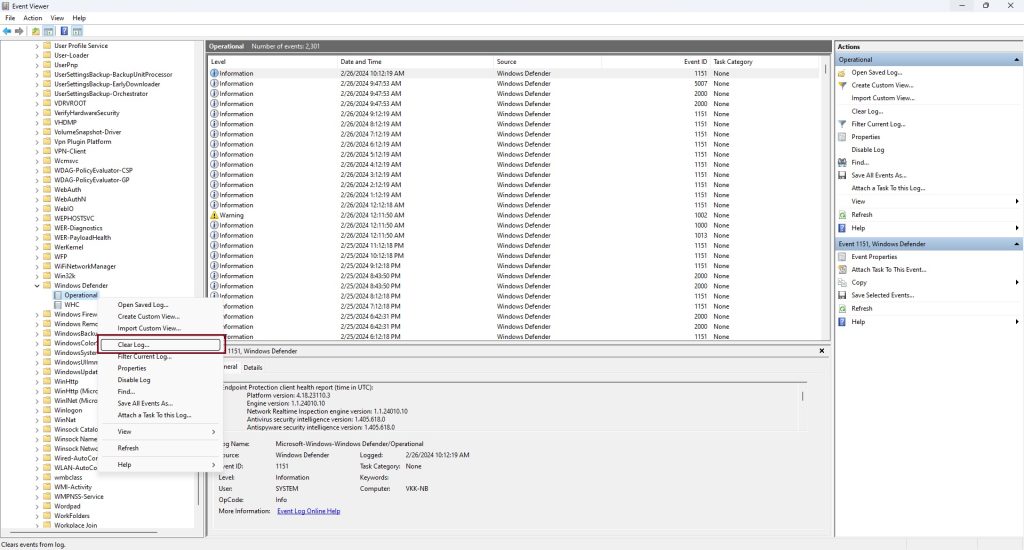Image resolution: width=1024 pixels, height=550 pixels.
Task: Click Save All Events As disk icon
Action: [842, 175]
